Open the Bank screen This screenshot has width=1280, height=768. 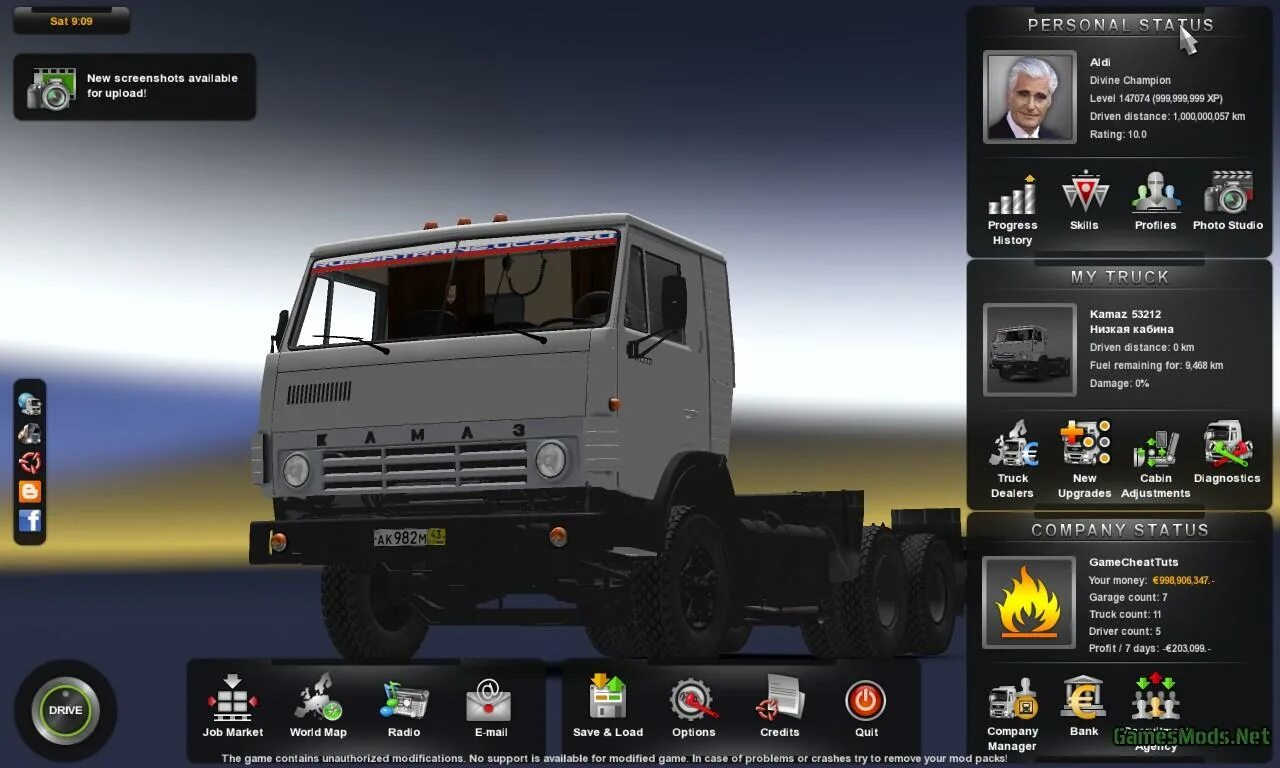point(1084,707)
